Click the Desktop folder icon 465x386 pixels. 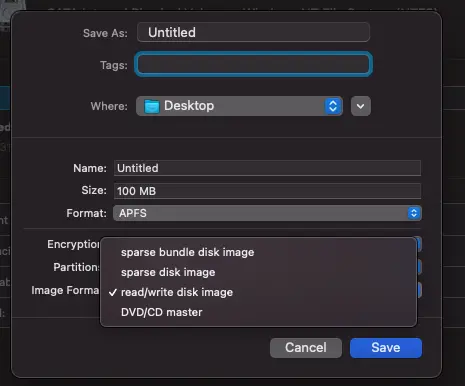click(x=152, y=106)
